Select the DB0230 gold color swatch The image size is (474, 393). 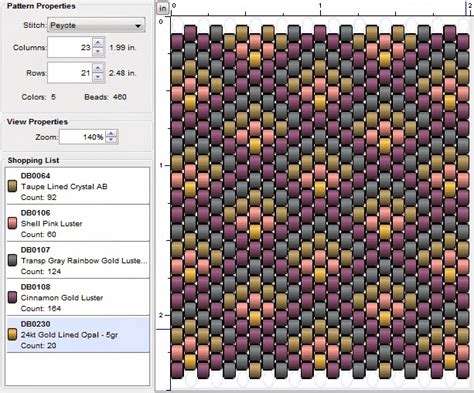coord(12,334)
